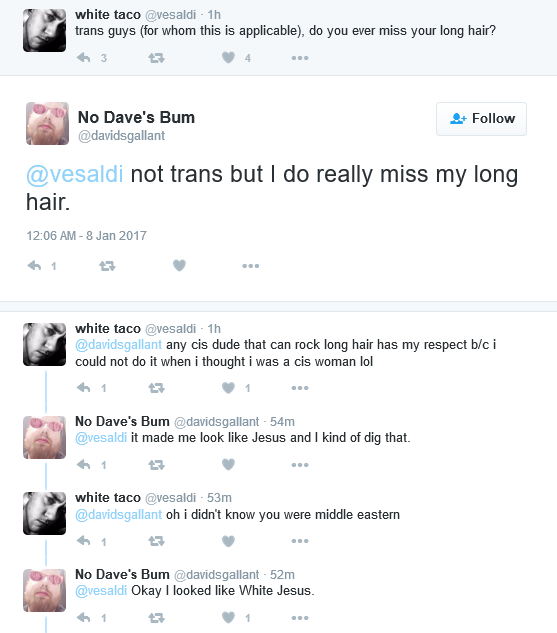Reply to white taco's top 'trans guys' tweet

[x=84, y=58]
